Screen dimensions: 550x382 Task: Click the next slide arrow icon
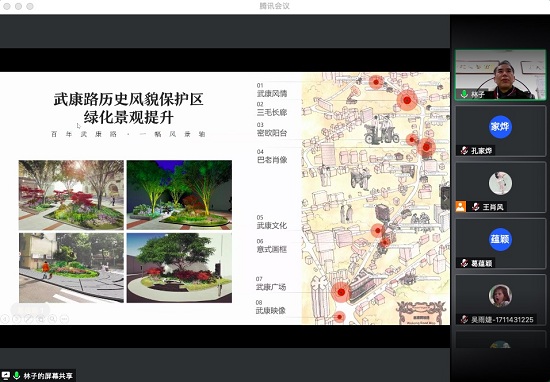click(x=16, y=319)
